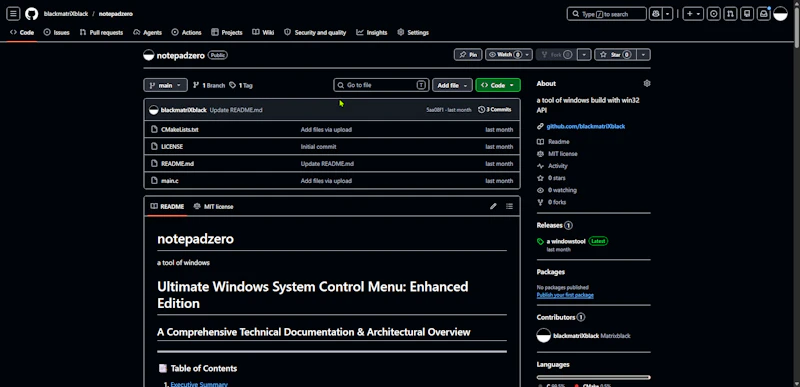Screen dimensions: 800x387
Task: Open the repositories icon in header
Action: [747, 14]
